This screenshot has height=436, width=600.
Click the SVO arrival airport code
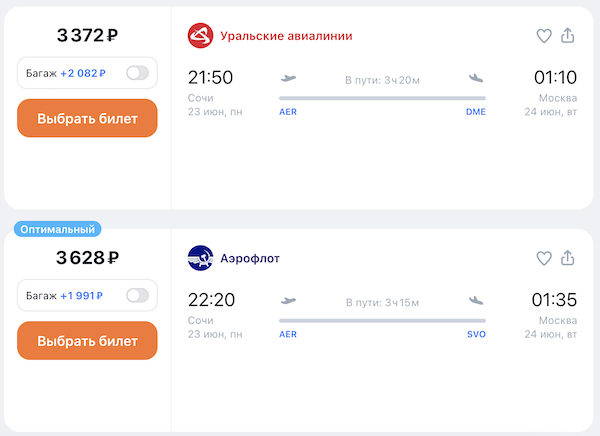476,334
